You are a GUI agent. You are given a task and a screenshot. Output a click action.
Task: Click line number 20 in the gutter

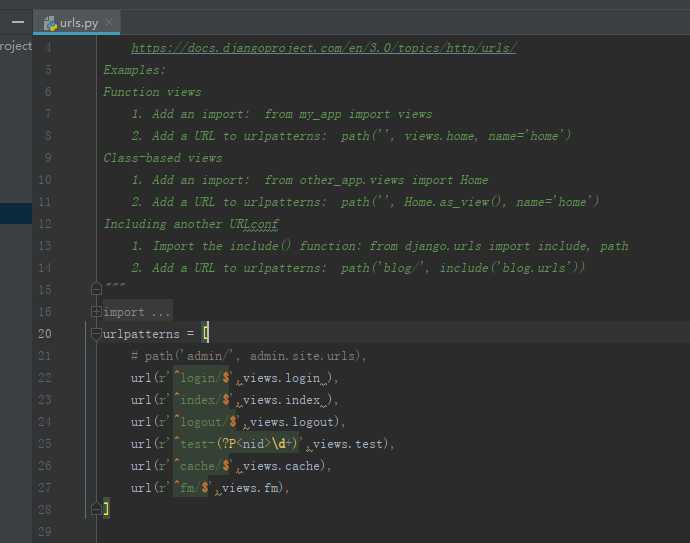tap(44, 334)
